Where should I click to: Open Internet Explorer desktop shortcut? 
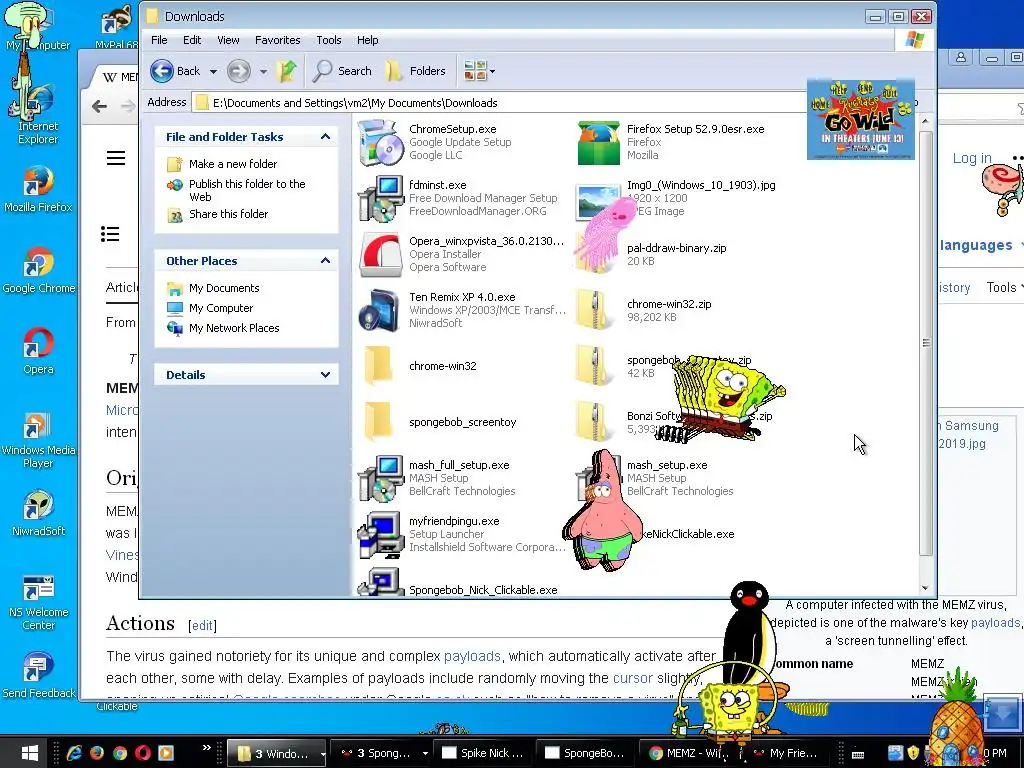tap(38, 114)
